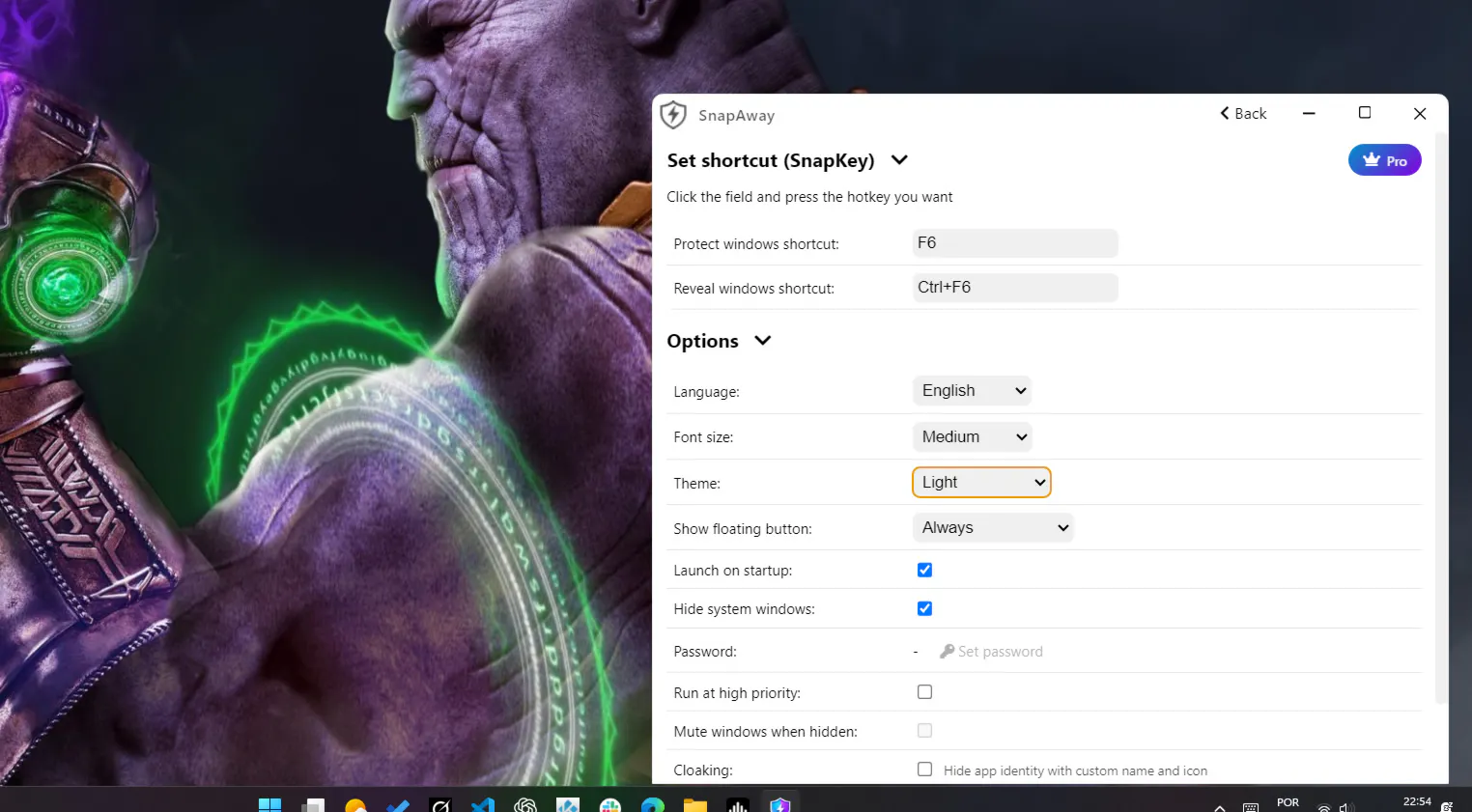Click the 'Launch on startup:' label
This screenshot has width=1472, height=812.
click(732, 571)
